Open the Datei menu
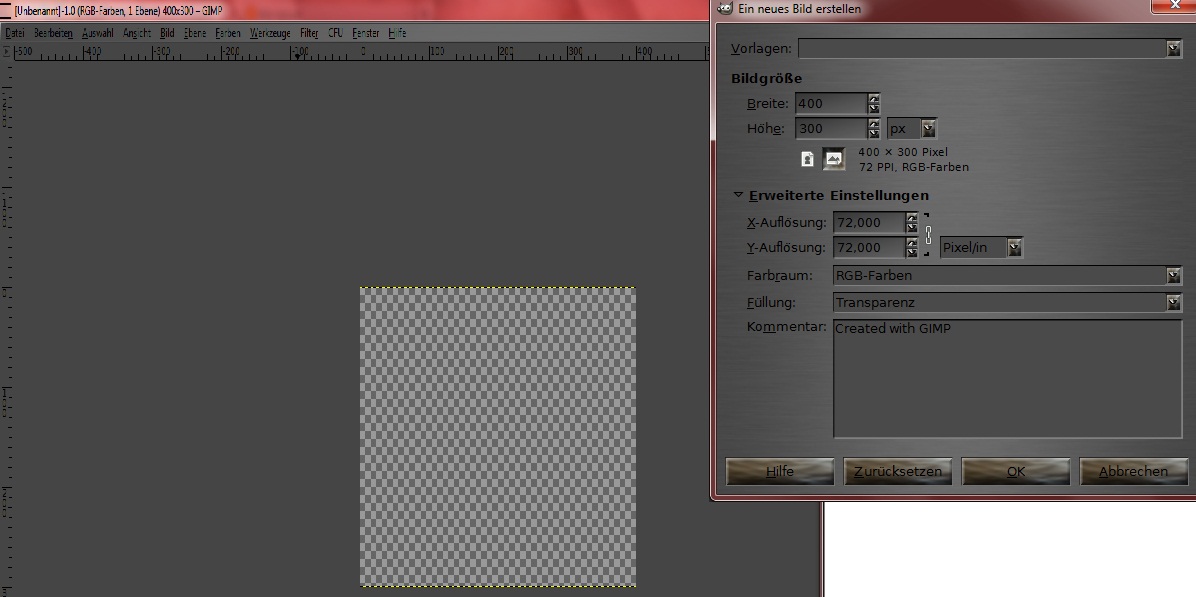The image size is (1196, 597). coord(15,33)
